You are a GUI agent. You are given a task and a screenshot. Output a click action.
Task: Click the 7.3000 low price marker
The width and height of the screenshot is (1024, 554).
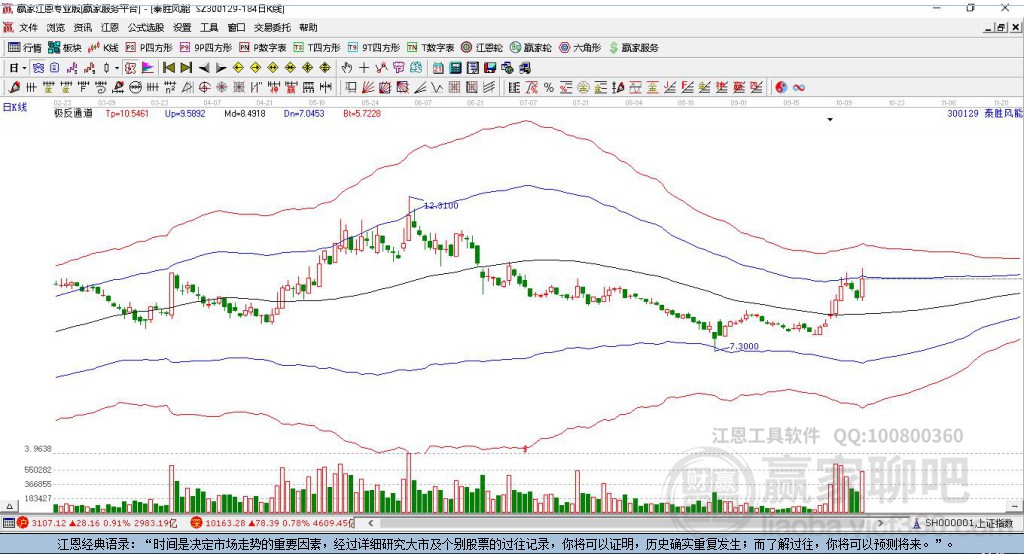(x=744, y=346)
